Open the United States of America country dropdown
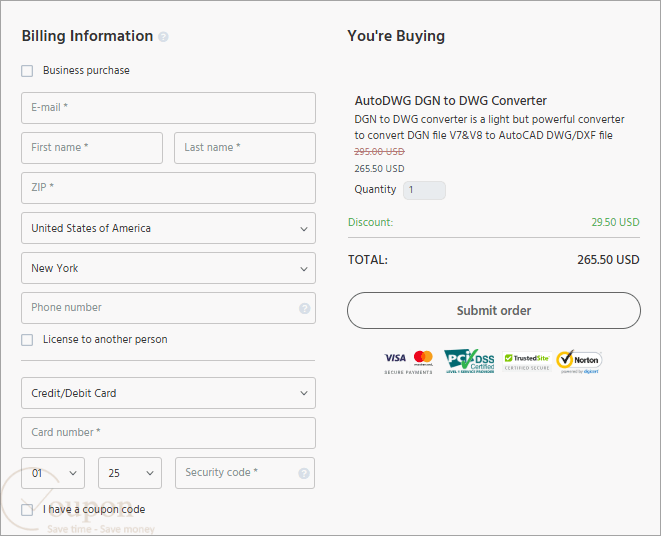 coord(168,228)
